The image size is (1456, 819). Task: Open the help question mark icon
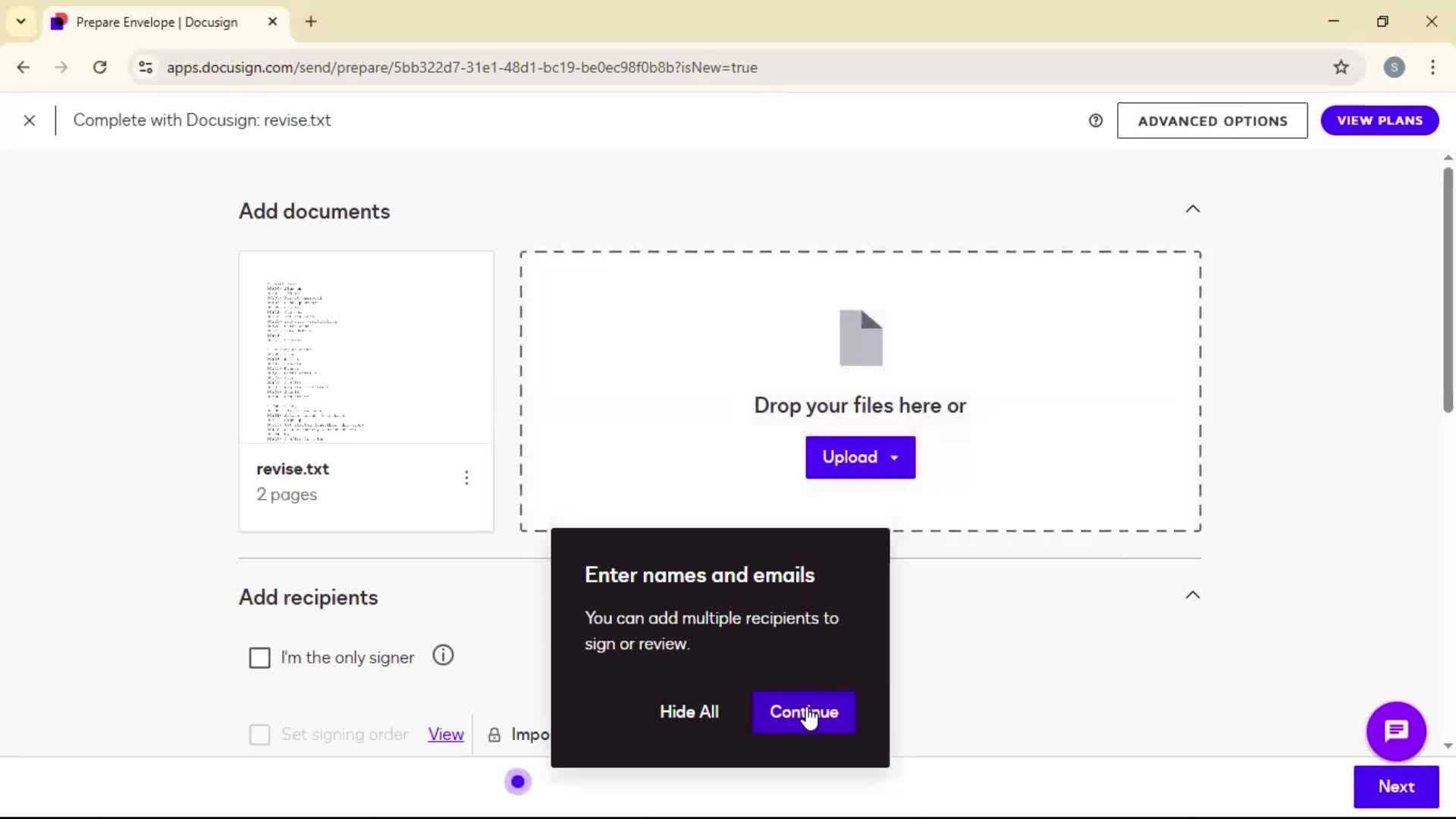pos(1096,121)
